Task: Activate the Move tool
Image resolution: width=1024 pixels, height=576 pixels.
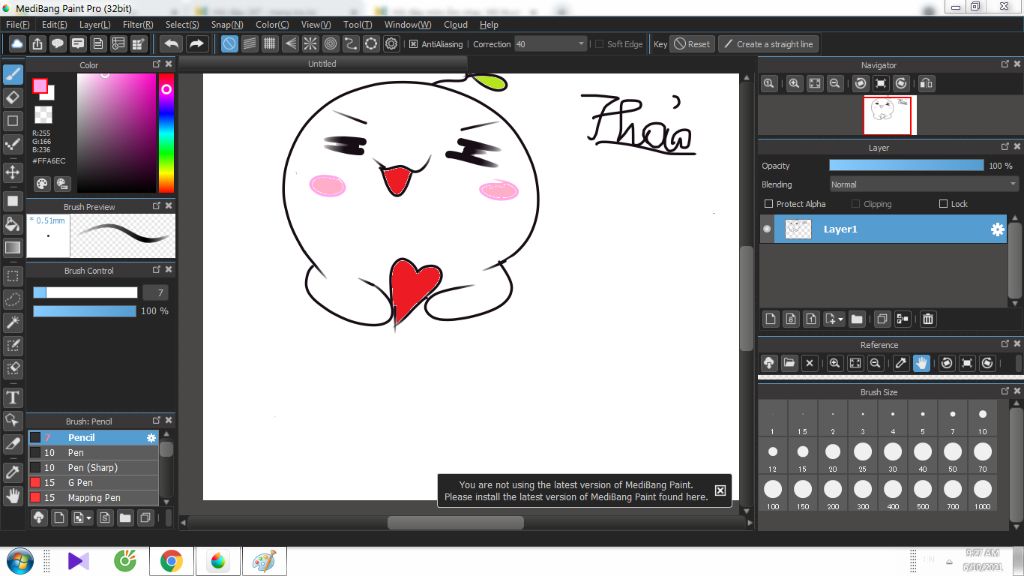Action: 13,172
